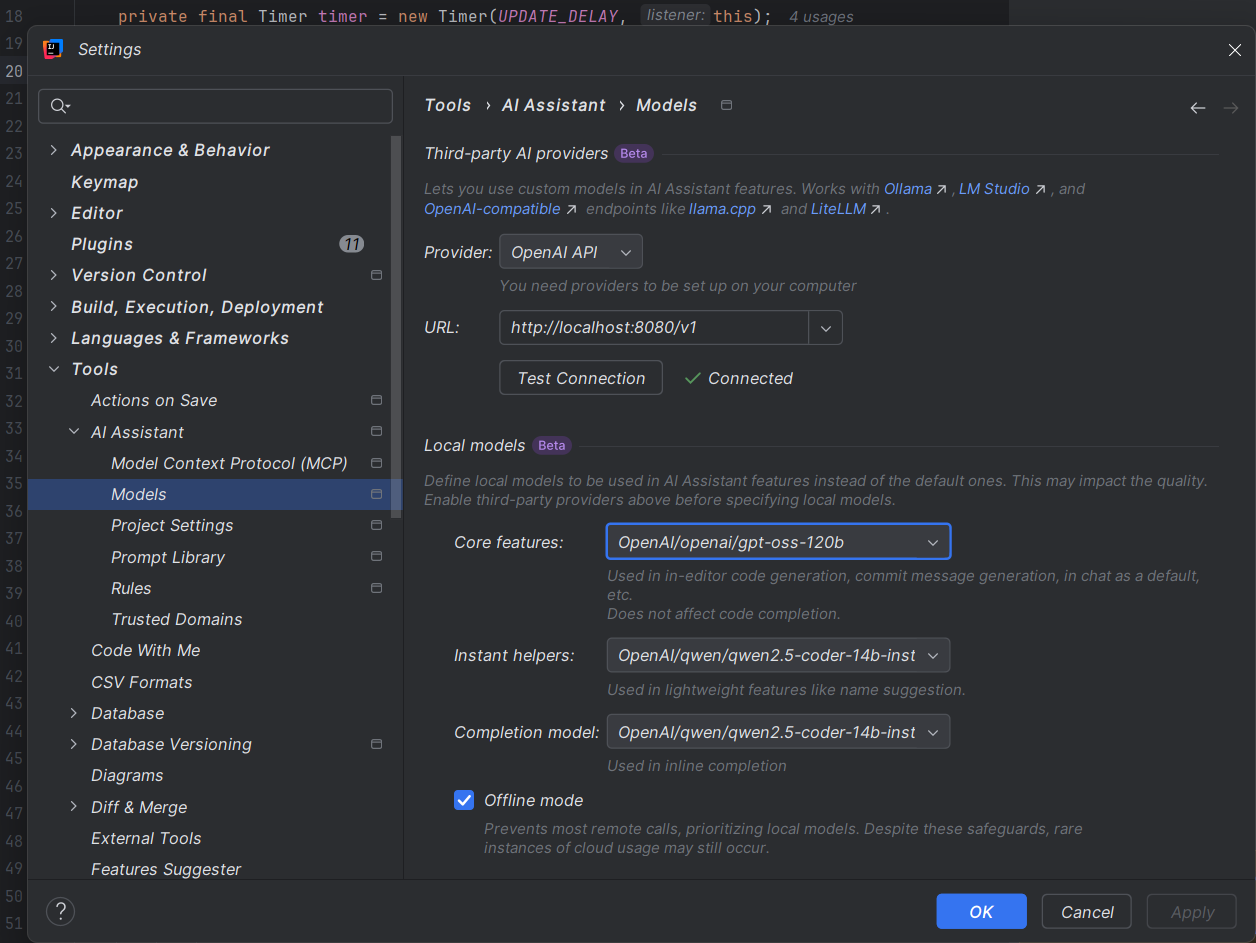Open the URL history dropdown arrow
The image size is (1256, 943).
[x=826, y=327]
